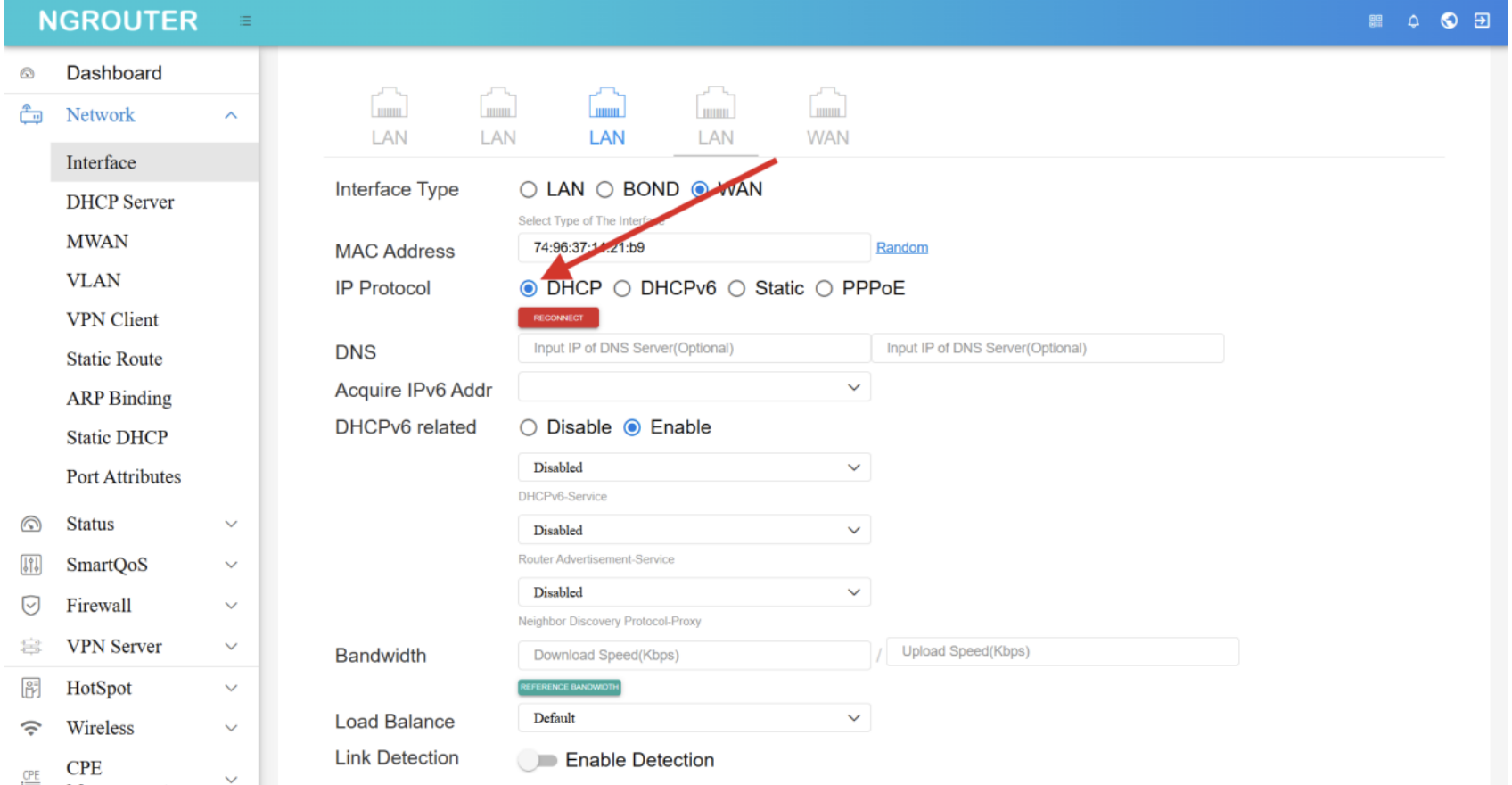1512x785 pixels.
Task: Click the Download Speed input field
Action: [694, 655]
